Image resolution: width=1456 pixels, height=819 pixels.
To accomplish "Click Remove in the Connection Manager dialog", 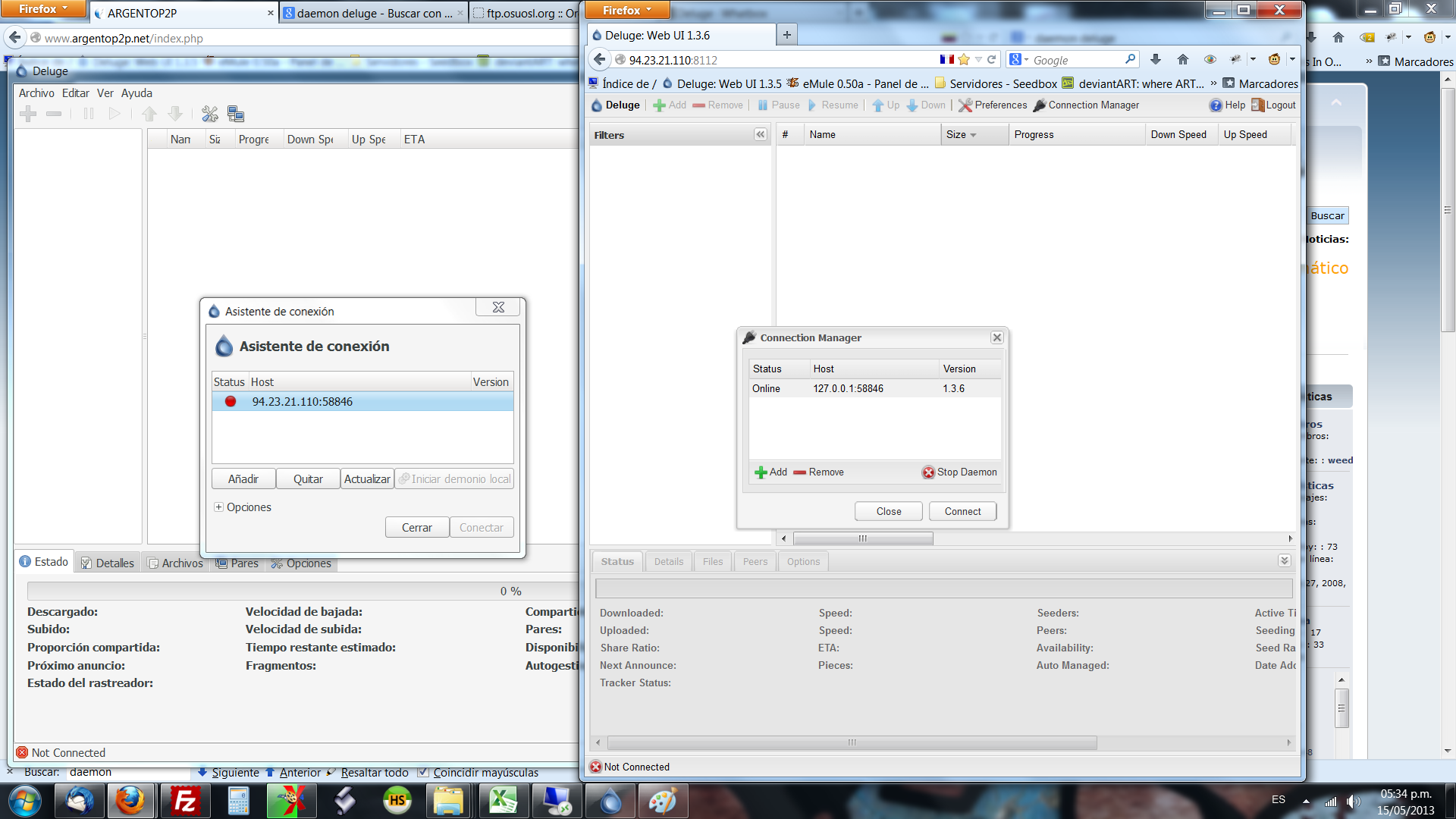I will tap(818, 472).
